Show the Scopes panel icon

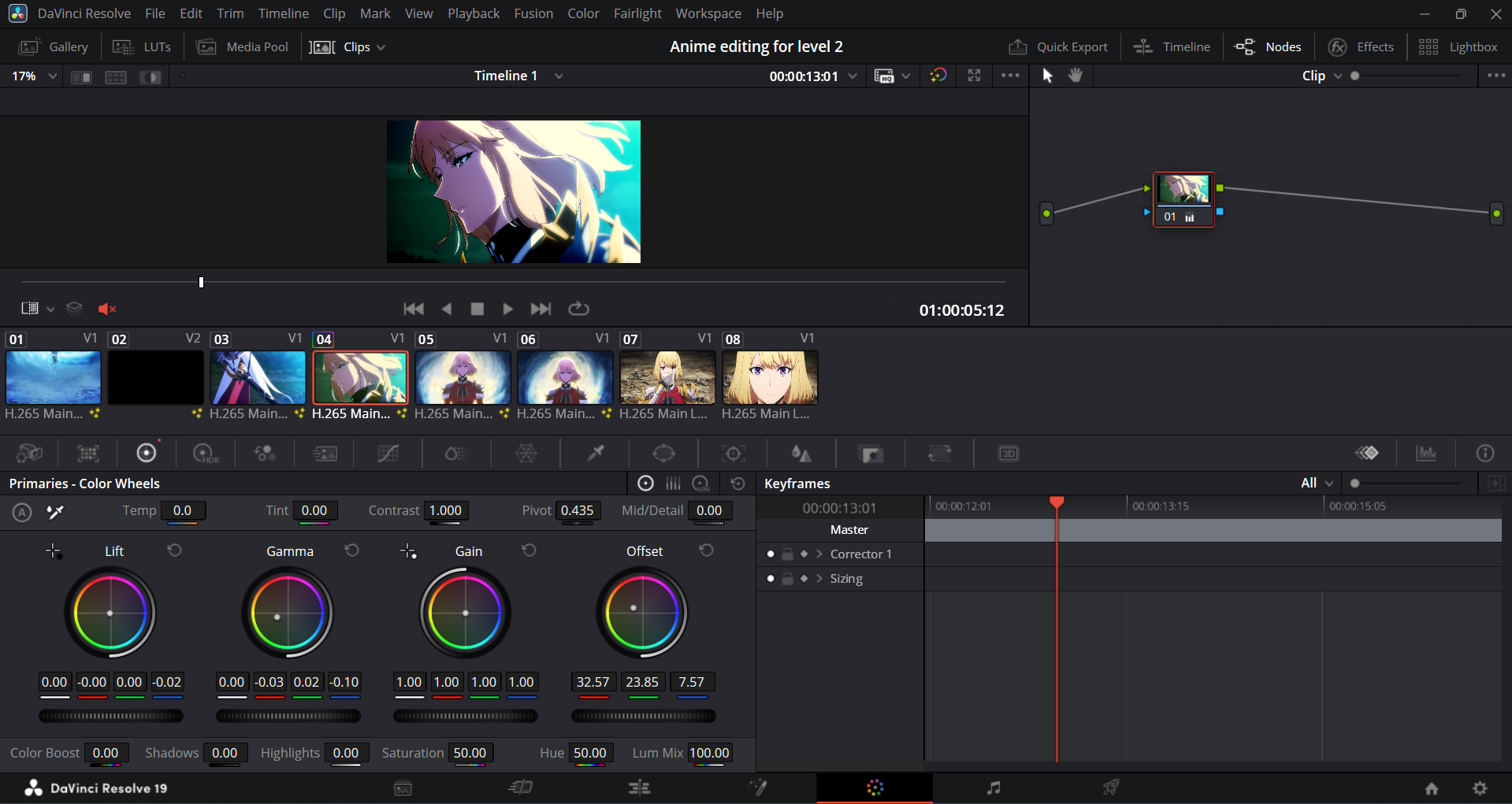click(x=1426, y=453)
